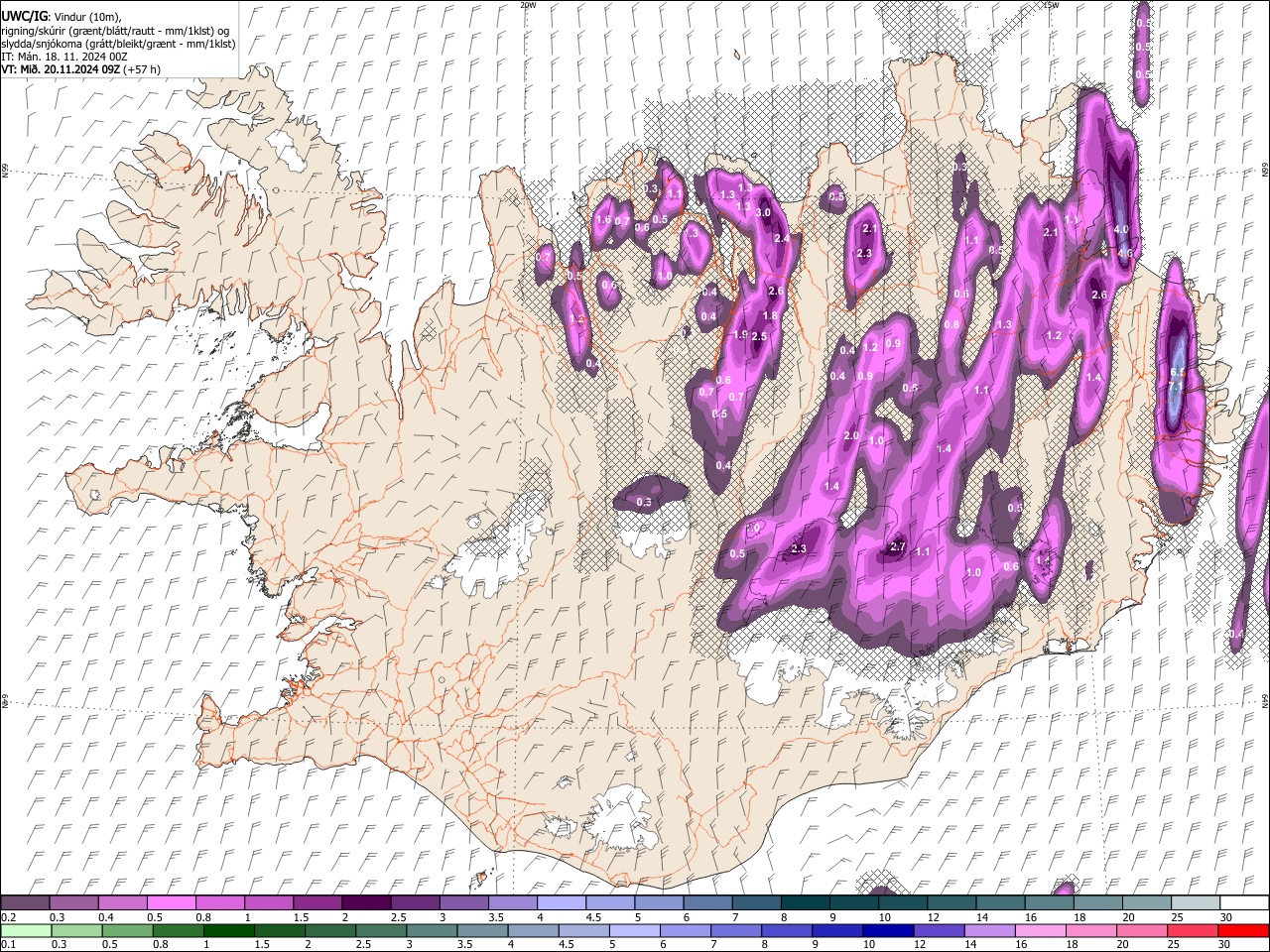
Task: Click the '15W' longitude label at top
Action: pos(1051,5)
